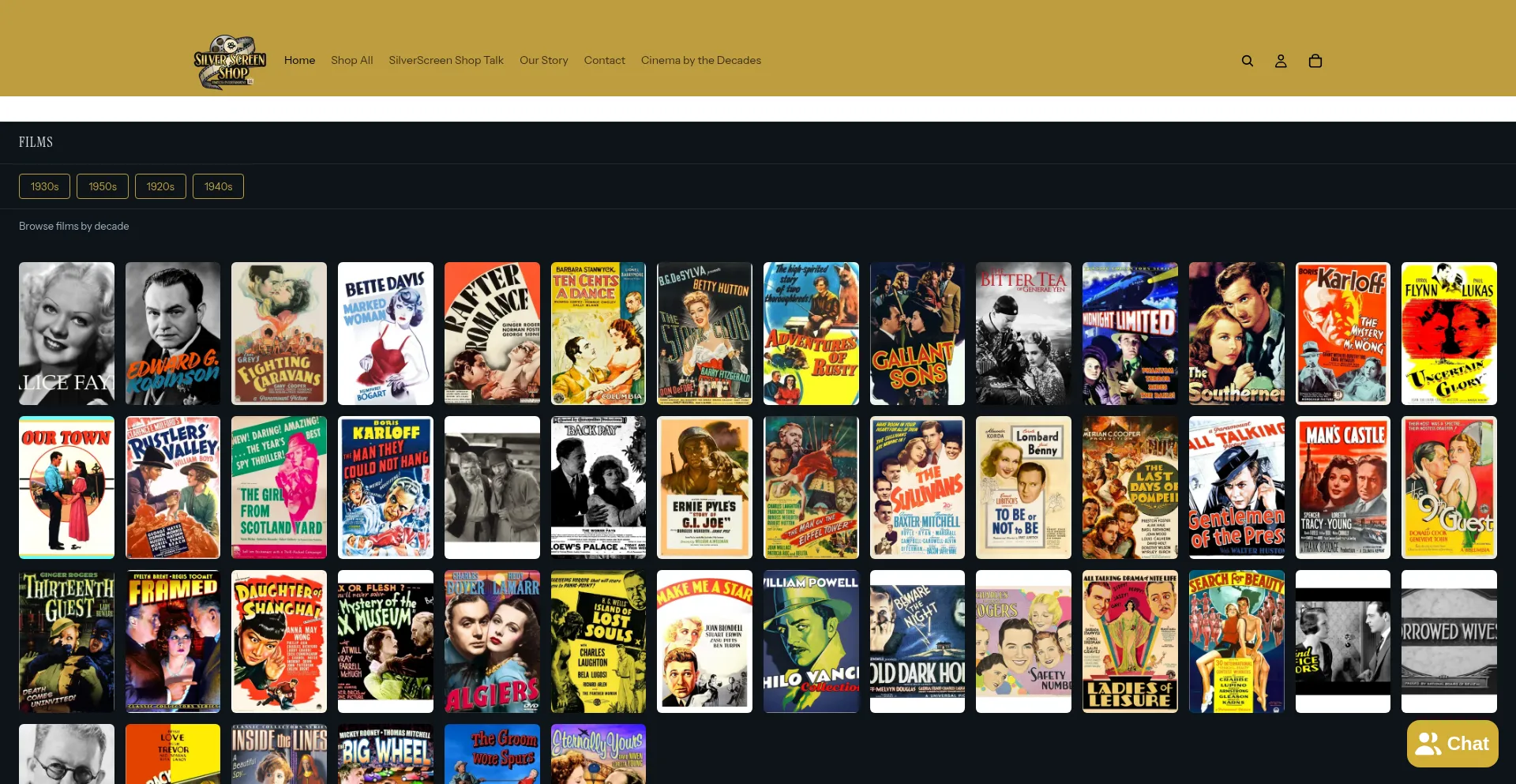
Task: View the Rafter Romance poster
Action: point(492,333)
